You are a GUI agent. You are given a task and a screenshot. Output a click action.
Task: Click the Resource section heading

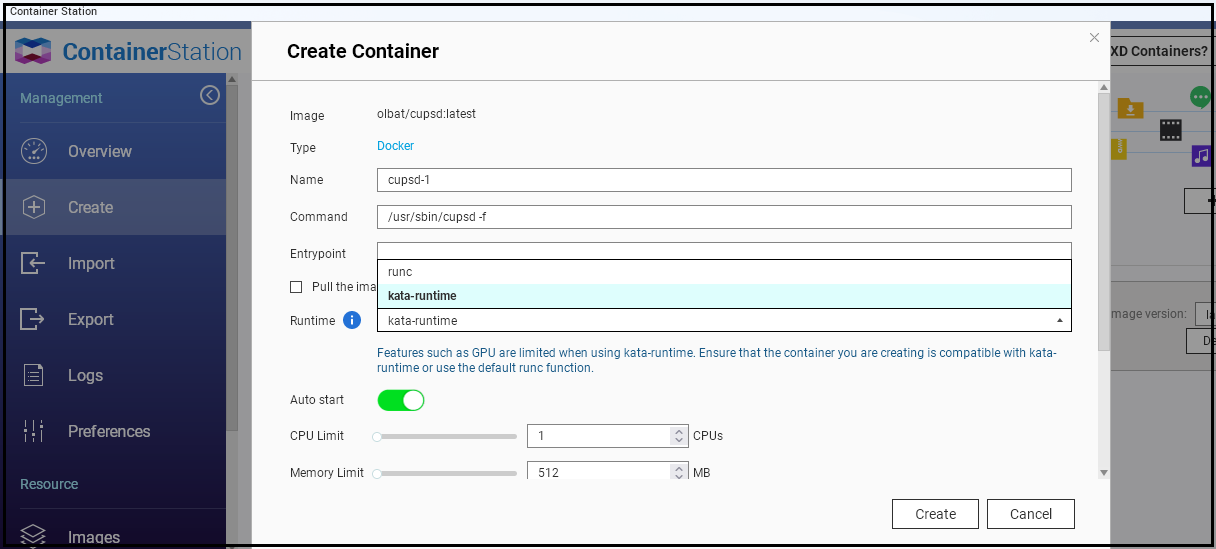point(49,484)
